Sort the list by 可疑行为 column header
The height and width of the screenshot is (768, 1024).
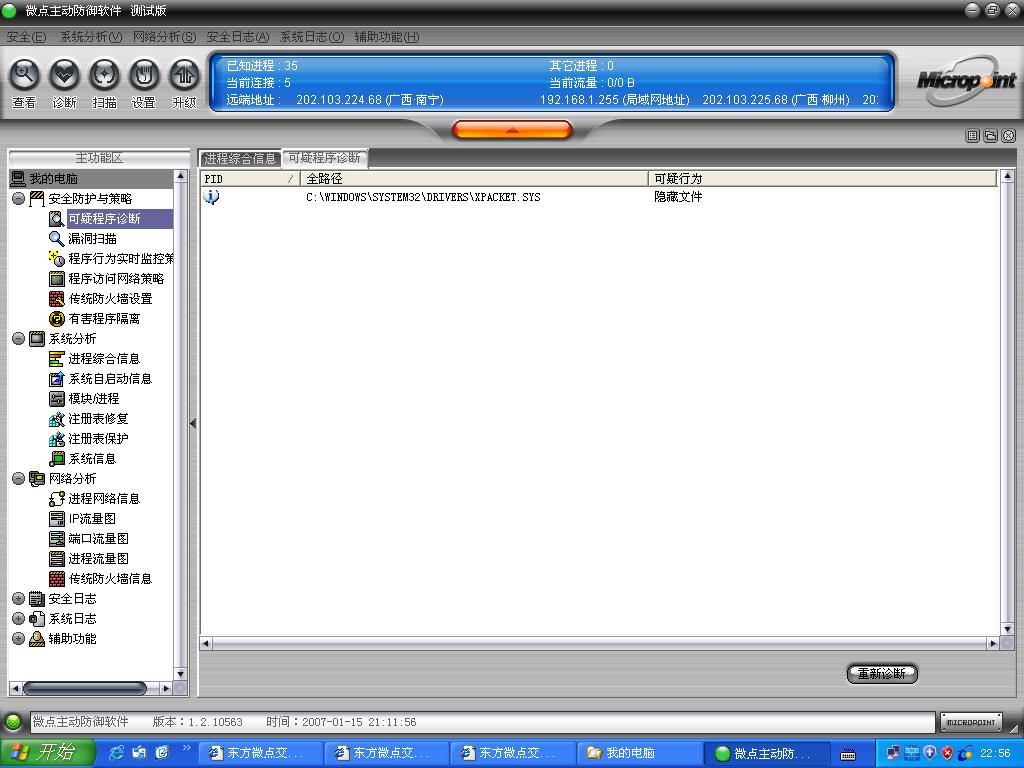(x=822, y=178)
